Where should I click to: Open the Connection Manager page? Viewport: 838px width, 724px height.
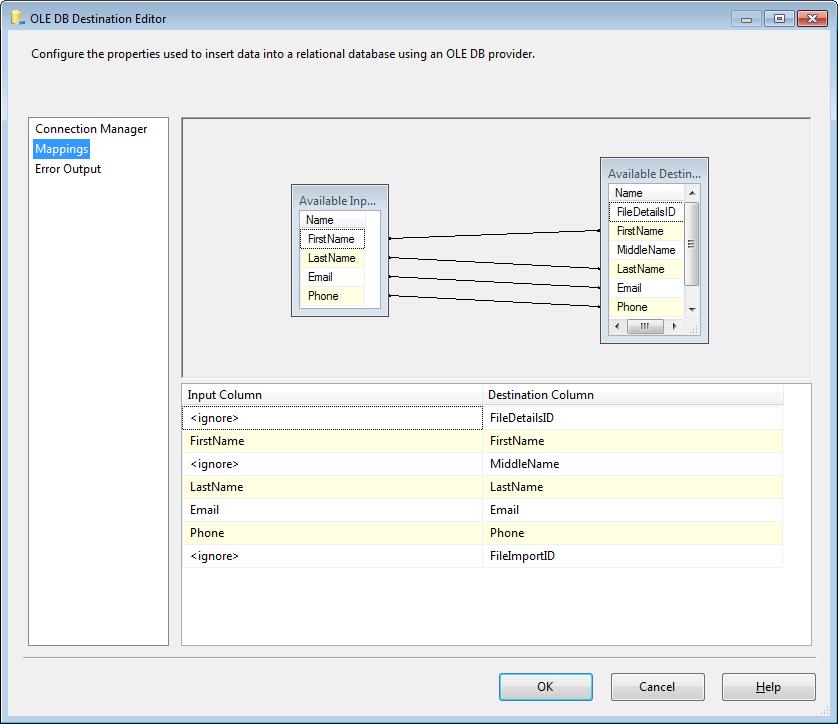[91, 129]
